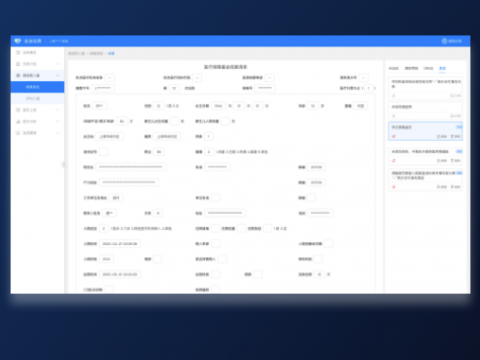This screenshot has width=480, height=360.
Task: Expand the second sidebar menu group
Action: (x=37, y=64)
